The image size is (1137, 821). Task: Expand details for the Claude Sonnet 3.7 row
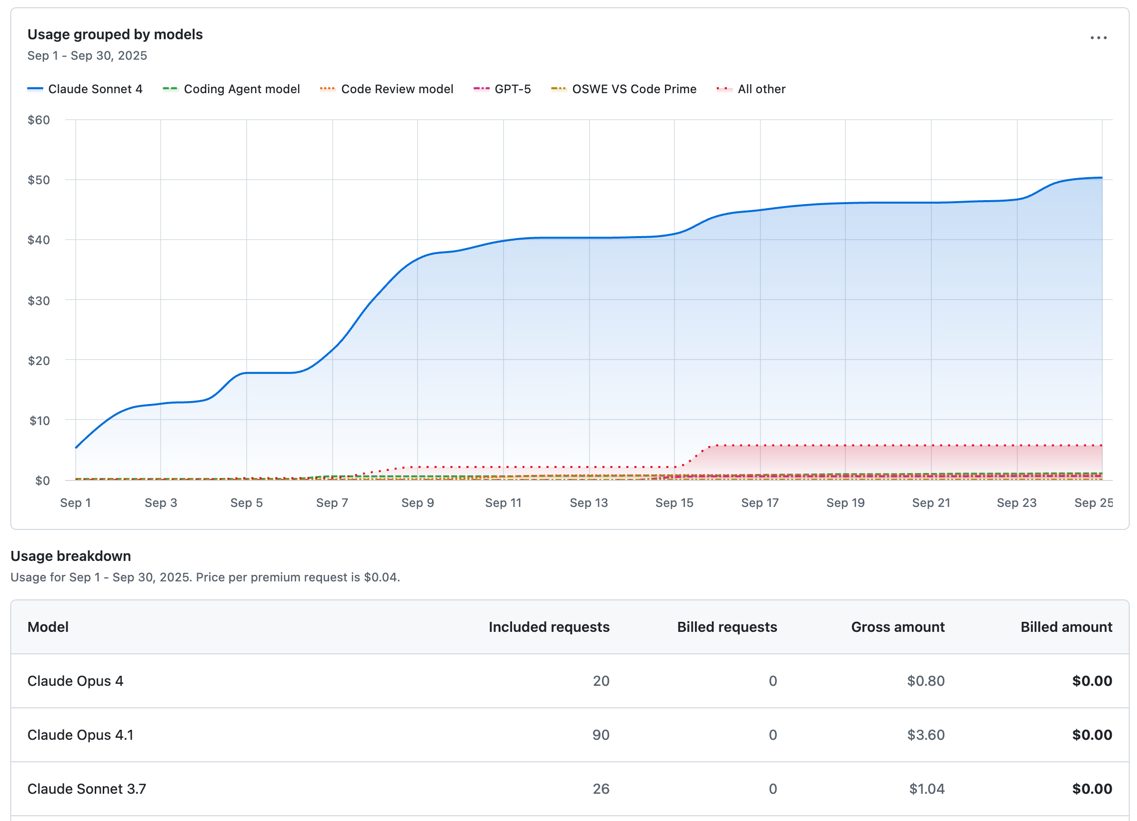pos(87,789)
